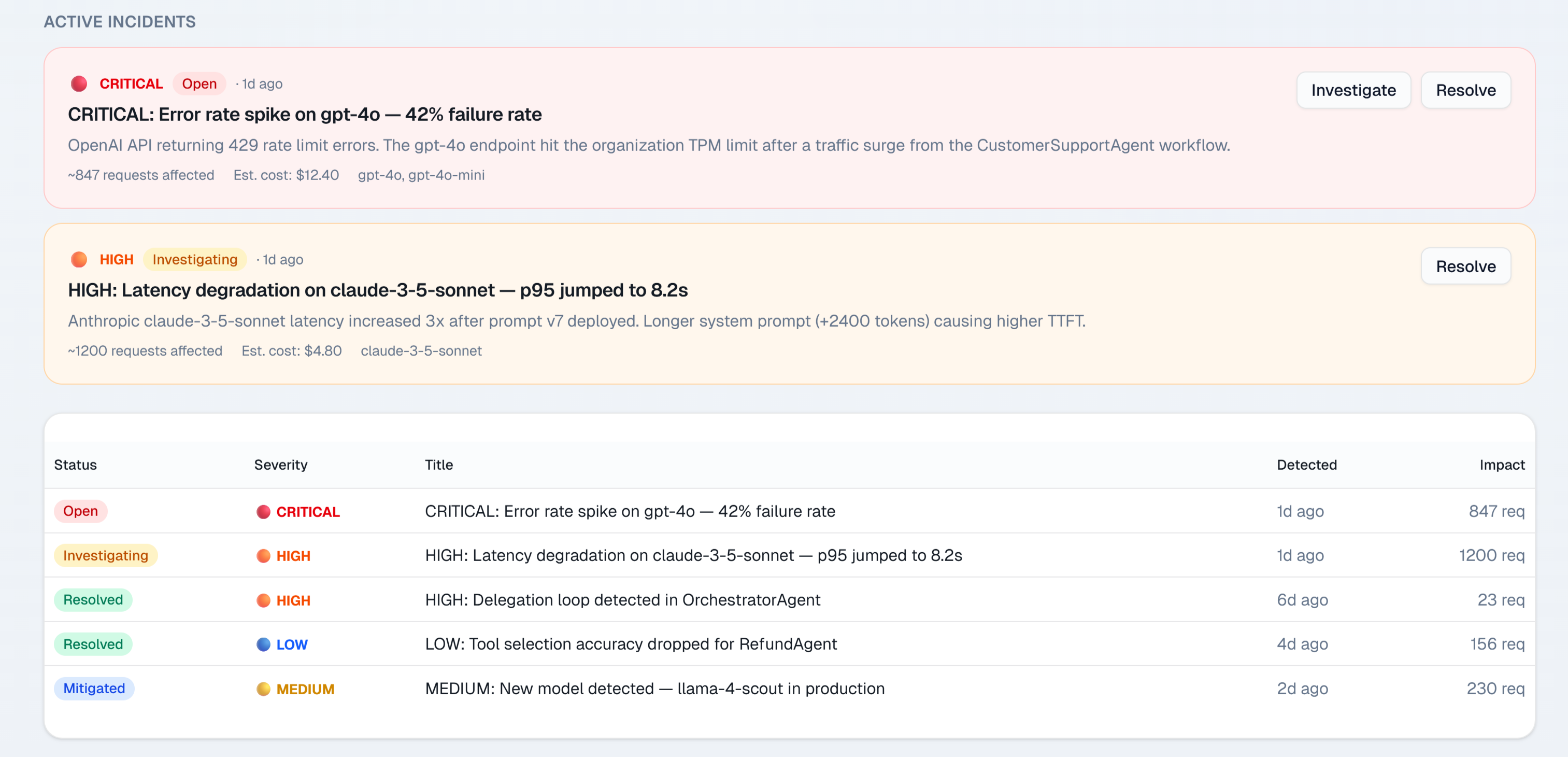The width and height of the screenshot is (1568, 757).
Task: Click the Resolved pill on the delegation loop row
Action: [x=93, y=599]
